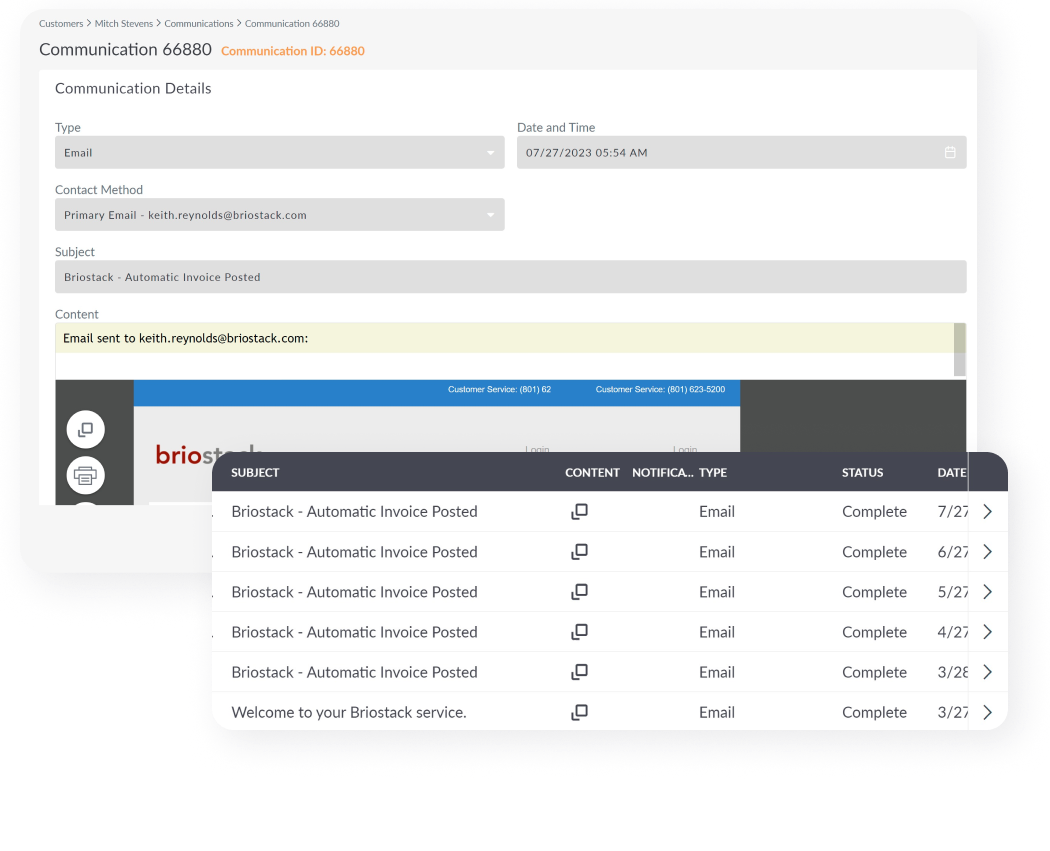Click Complete status in the 7/27 row
This screenshot has height=851, width=1050.
click(x=875, y=512)
